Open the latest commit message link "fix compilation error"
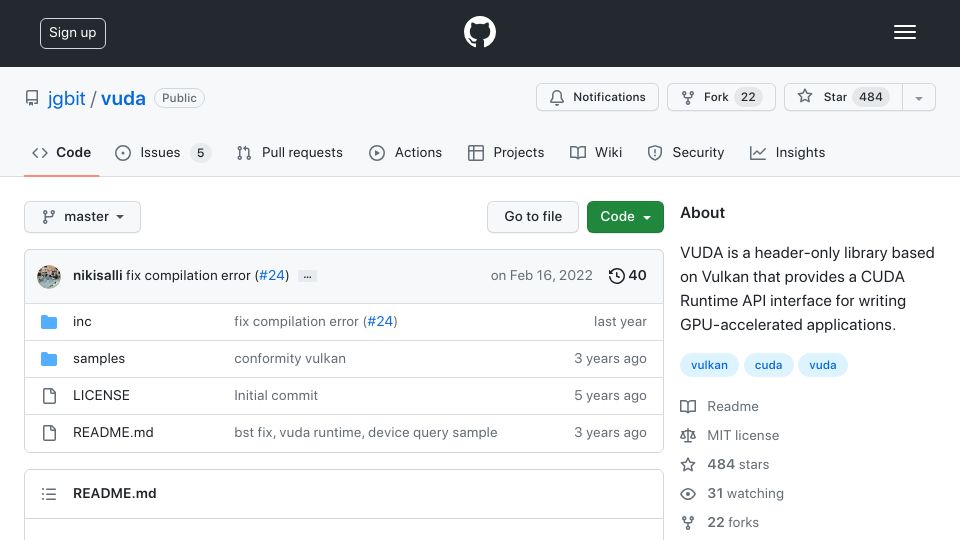The width and height of the screenshot is (960, 540). (x=188, y=276)
